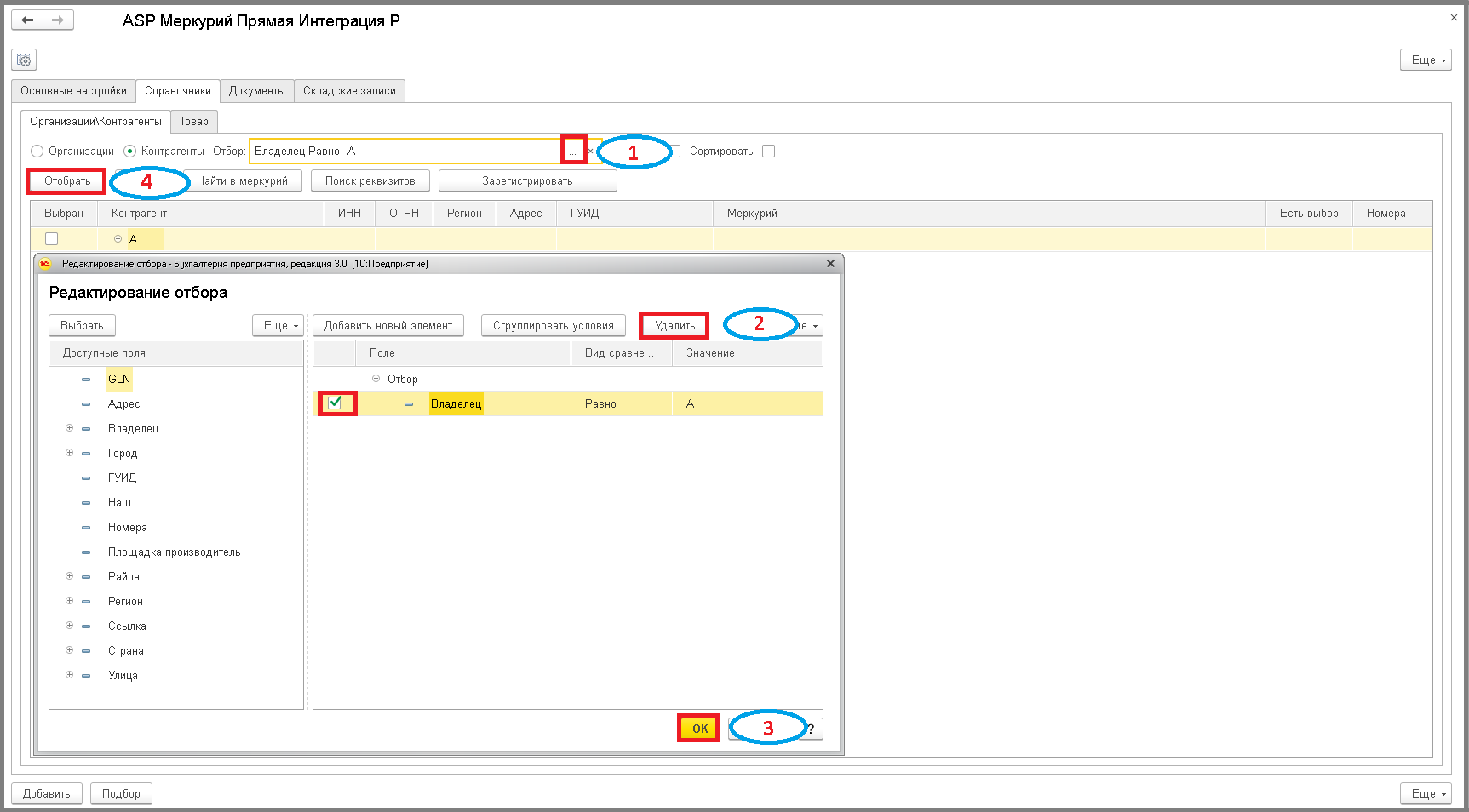This screenshot has width=1469, height=812.
Task: Enable the Сортировать checkbox
Action: point(768,151)
